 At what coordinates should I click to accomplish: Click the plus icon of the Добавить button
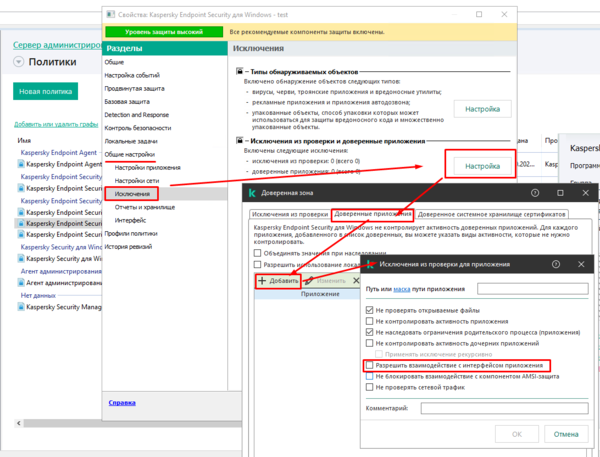pyautogui.click(x=262, y=281)
